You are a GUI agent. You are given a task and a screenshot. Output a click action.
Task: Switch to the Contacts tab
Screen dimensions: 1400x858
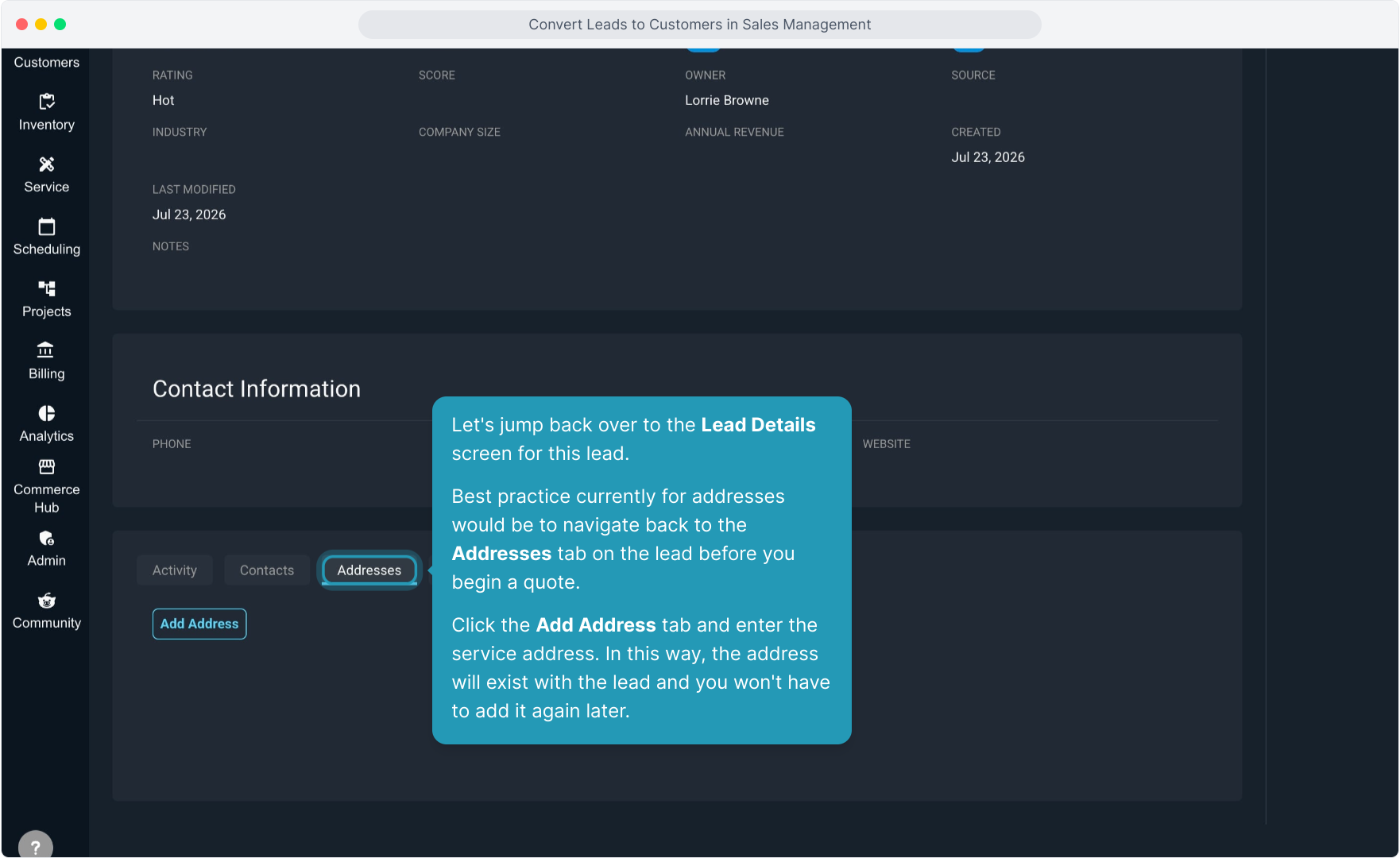click(x=267, y=570)
